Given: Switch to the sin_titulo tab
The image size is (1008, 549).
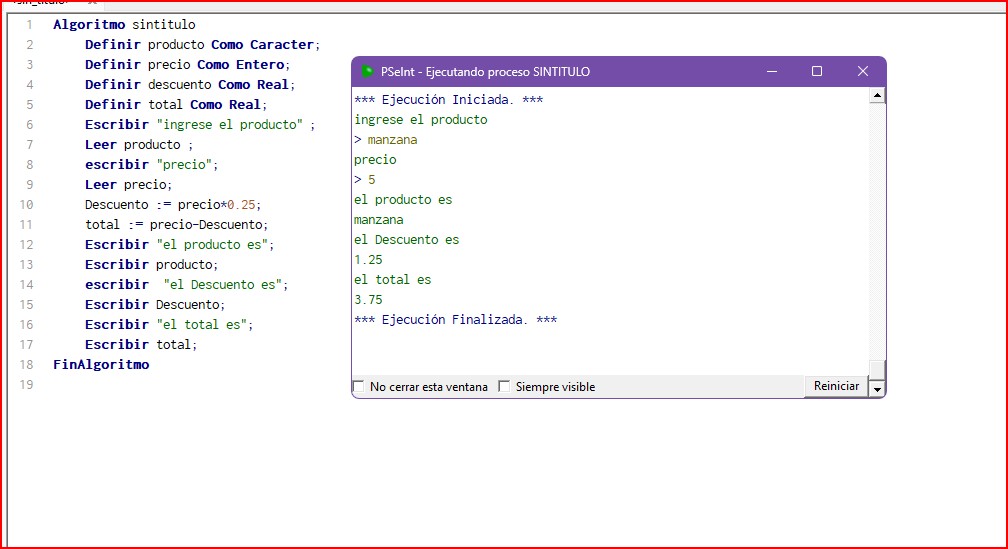Looking at the screenshot, I should pyautogui.click(x=40, y=3).
